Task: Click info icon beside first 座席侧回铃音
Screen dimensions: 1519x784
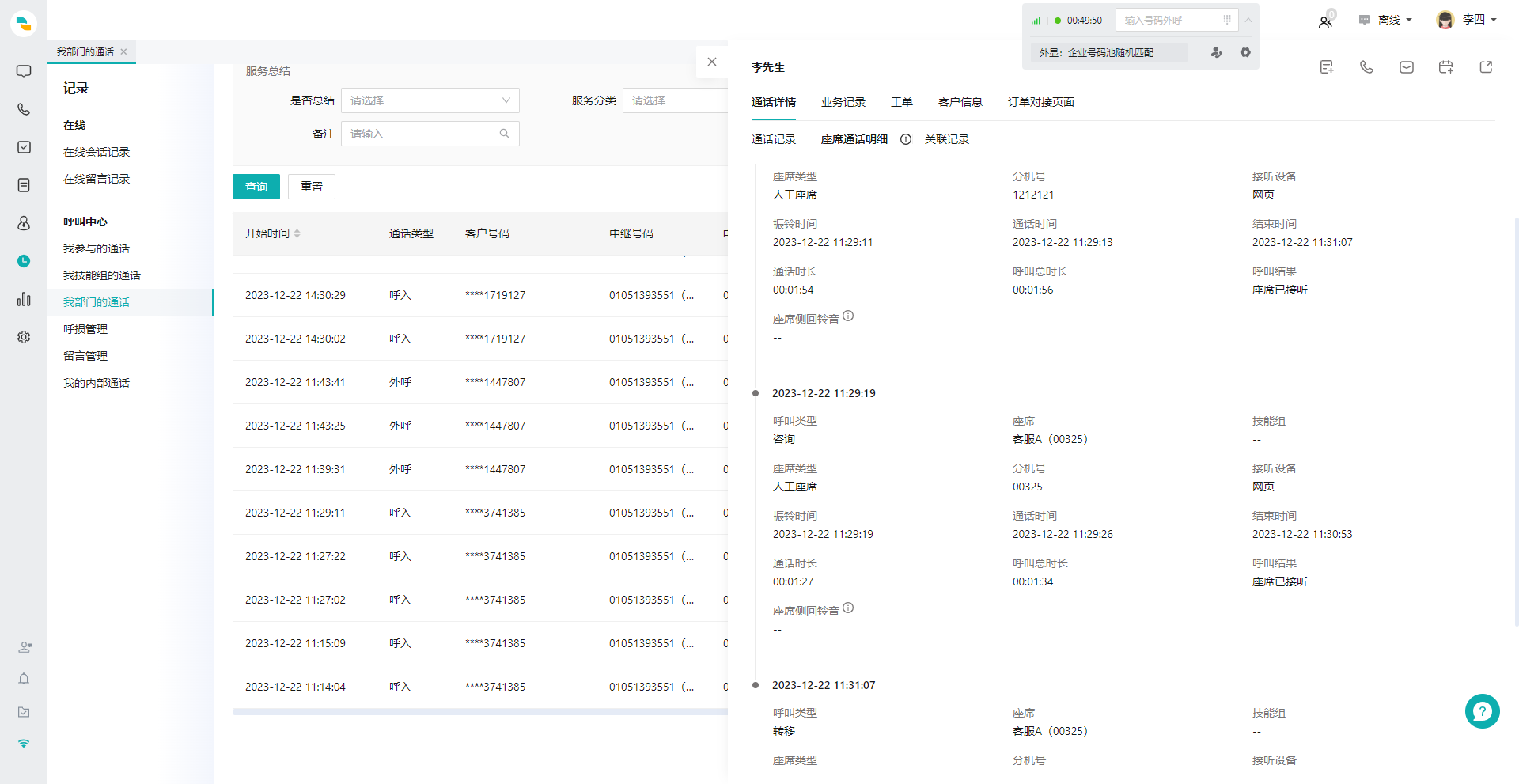Action: click(848, 316)
